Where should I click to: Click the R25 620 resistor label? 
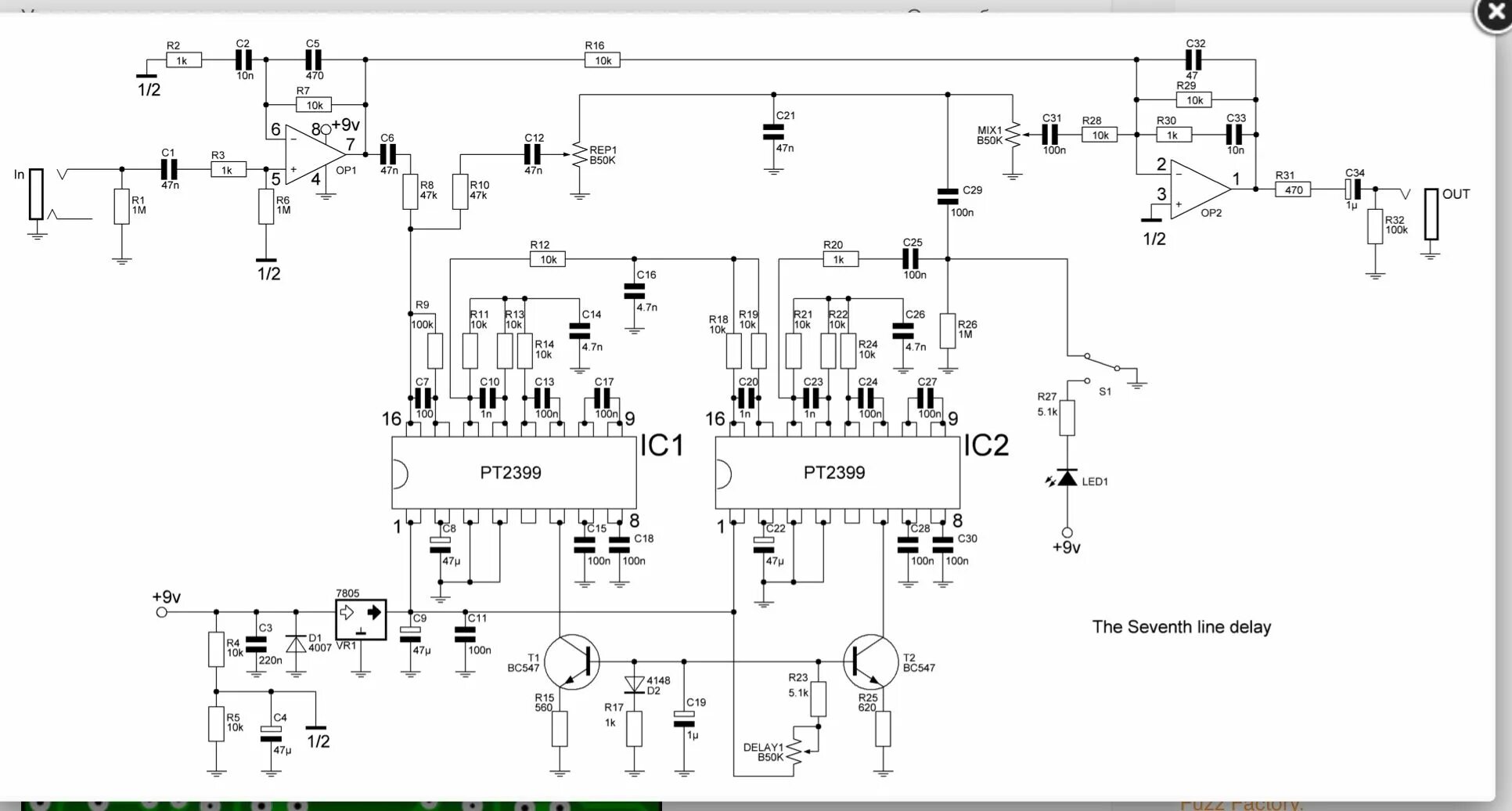[868, 702]
